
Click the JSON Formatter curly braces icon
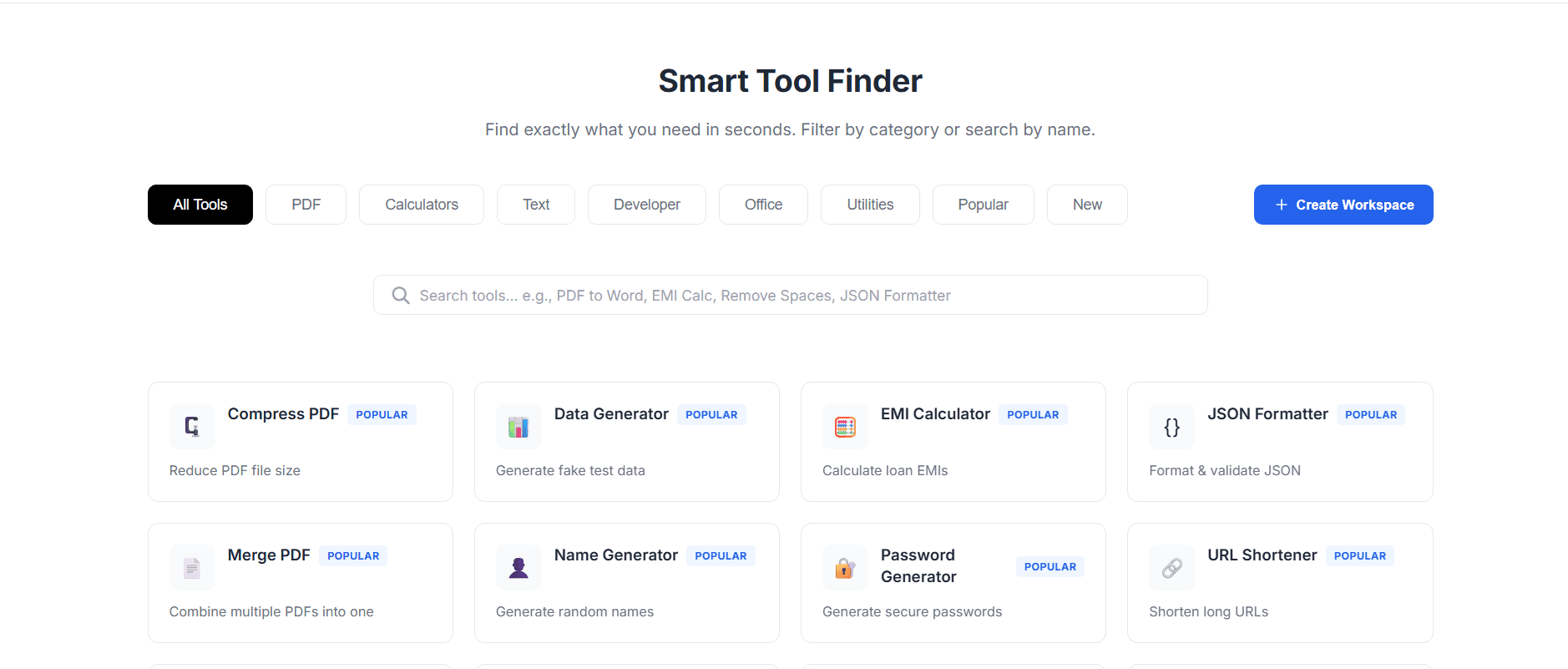click(x=1171, y=426)
